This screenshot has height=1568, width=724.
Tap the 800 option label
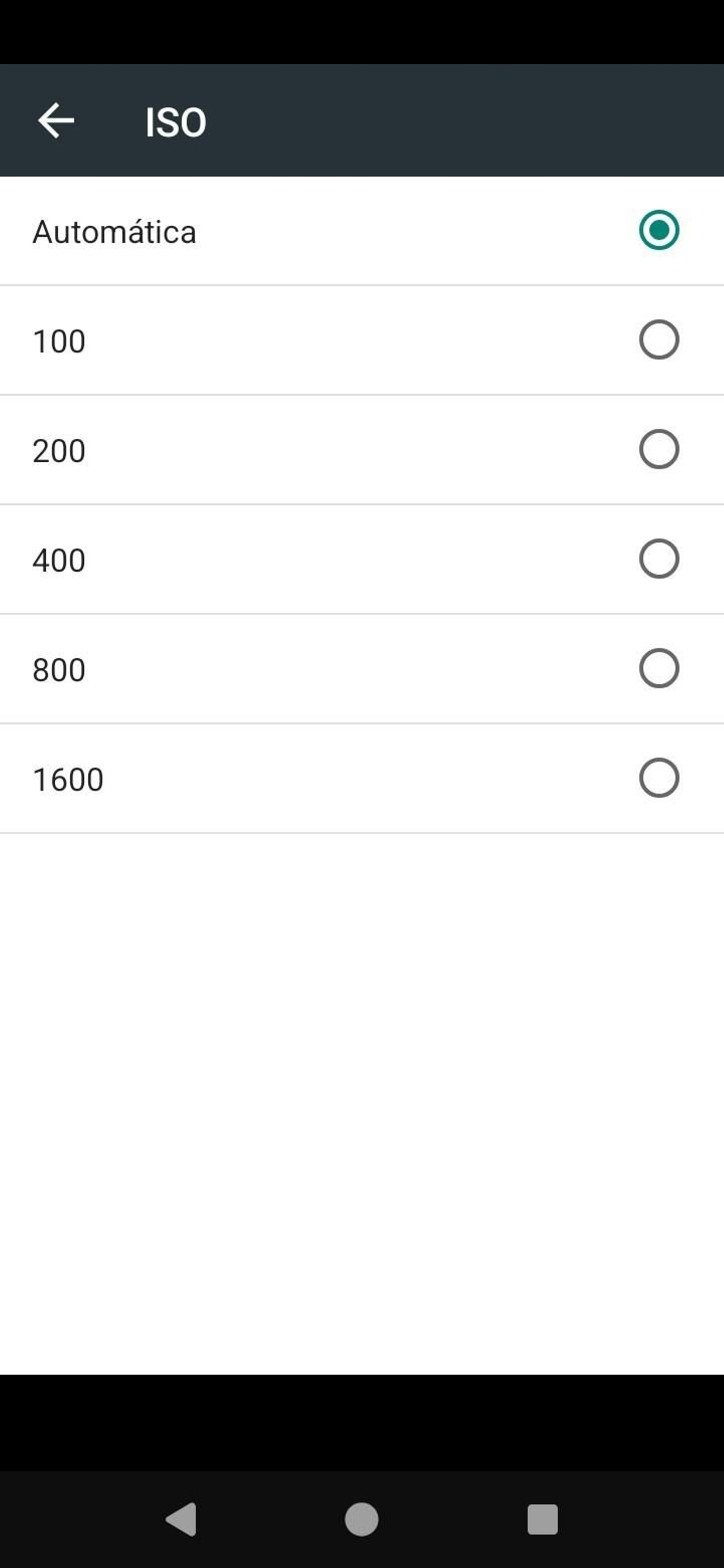[59, 670]
